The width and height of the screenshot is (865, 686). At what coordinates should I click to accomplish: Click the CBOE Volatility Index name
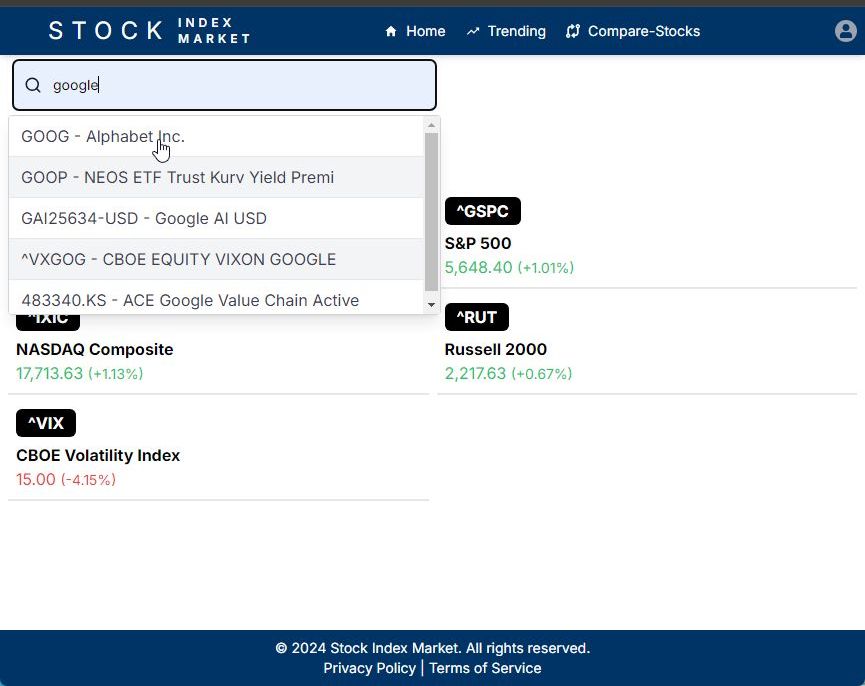pyautogui.click(x=98, y=455)
